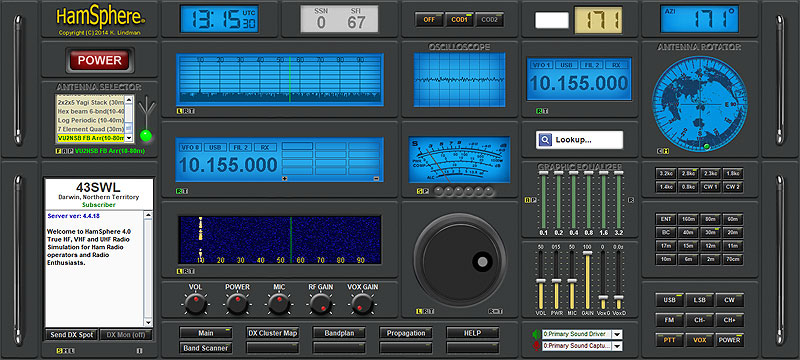The width and height of the screenshot is (800, 360).
Task: Click the S-meter gauge display
Action: (x=459, y=160)
